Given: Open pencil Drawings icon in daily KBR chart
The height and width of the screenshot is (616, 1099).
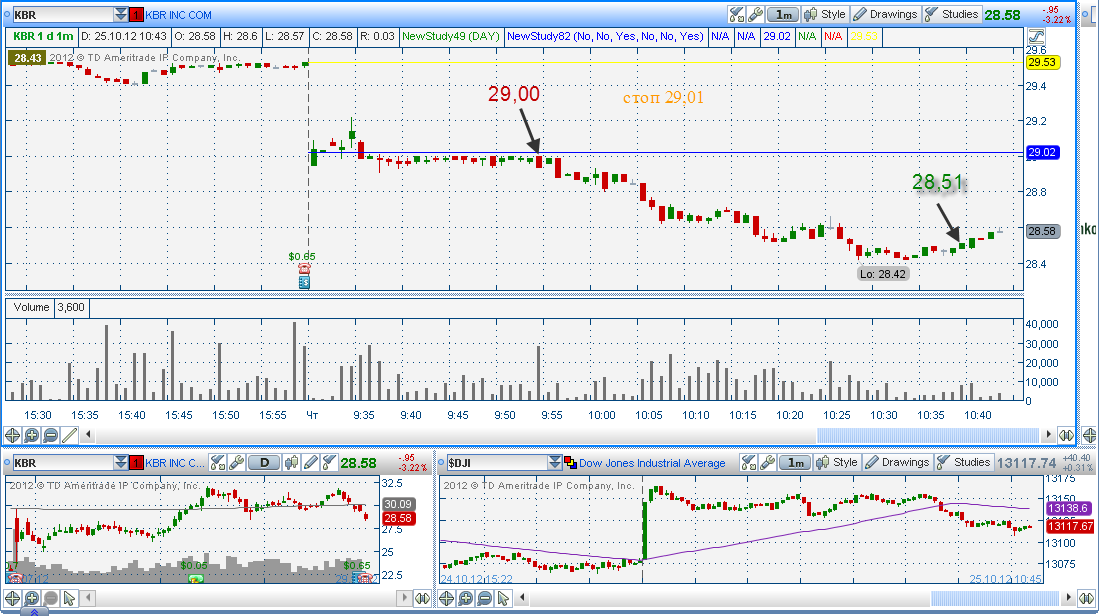Looking at the screenshot, I should pyautogui.click(x=310, y=463).
